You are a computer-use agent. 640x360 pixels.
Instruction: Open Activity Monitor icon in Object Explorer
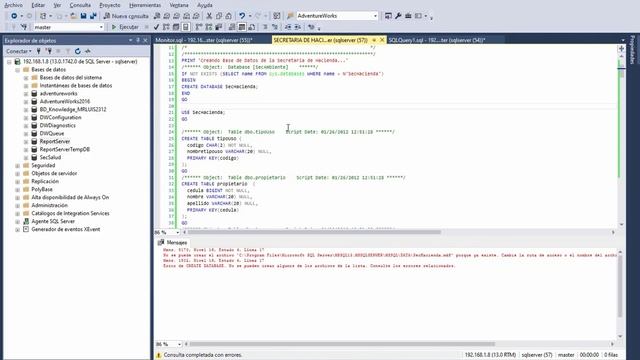tap(87, 51)
